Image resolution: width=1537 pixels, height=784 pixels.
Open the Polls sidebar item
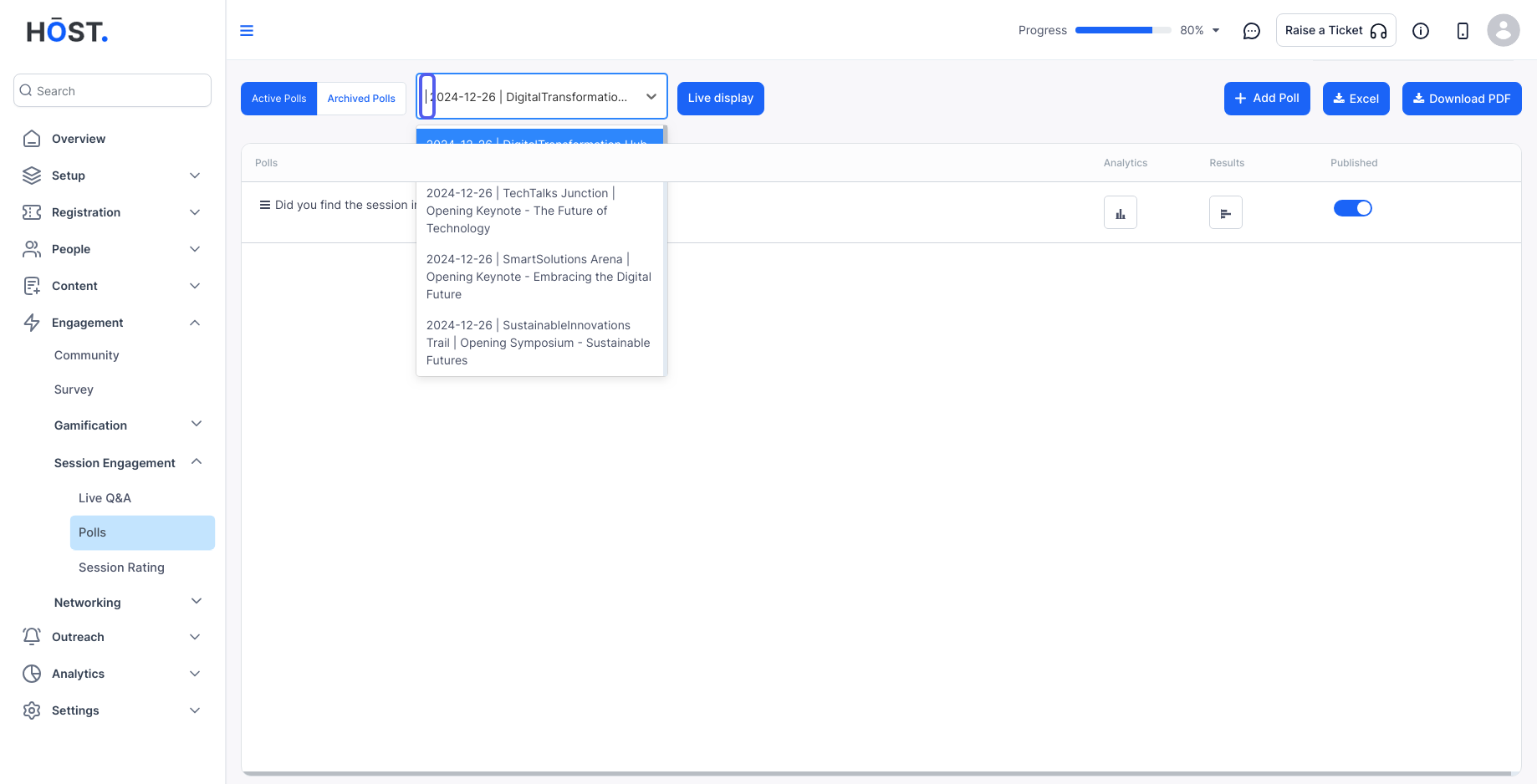click(x=142, y=532)
